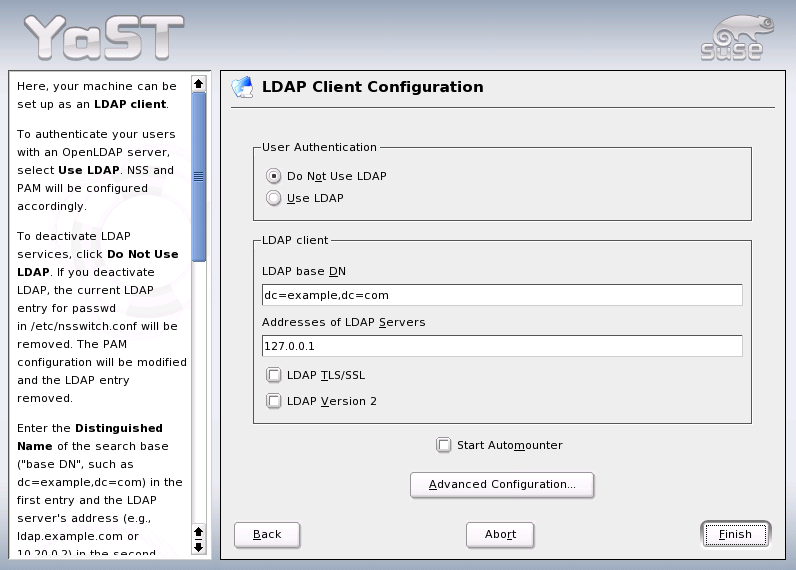Select the Do Not Use LDAP radio button

[x=274, y=176]
